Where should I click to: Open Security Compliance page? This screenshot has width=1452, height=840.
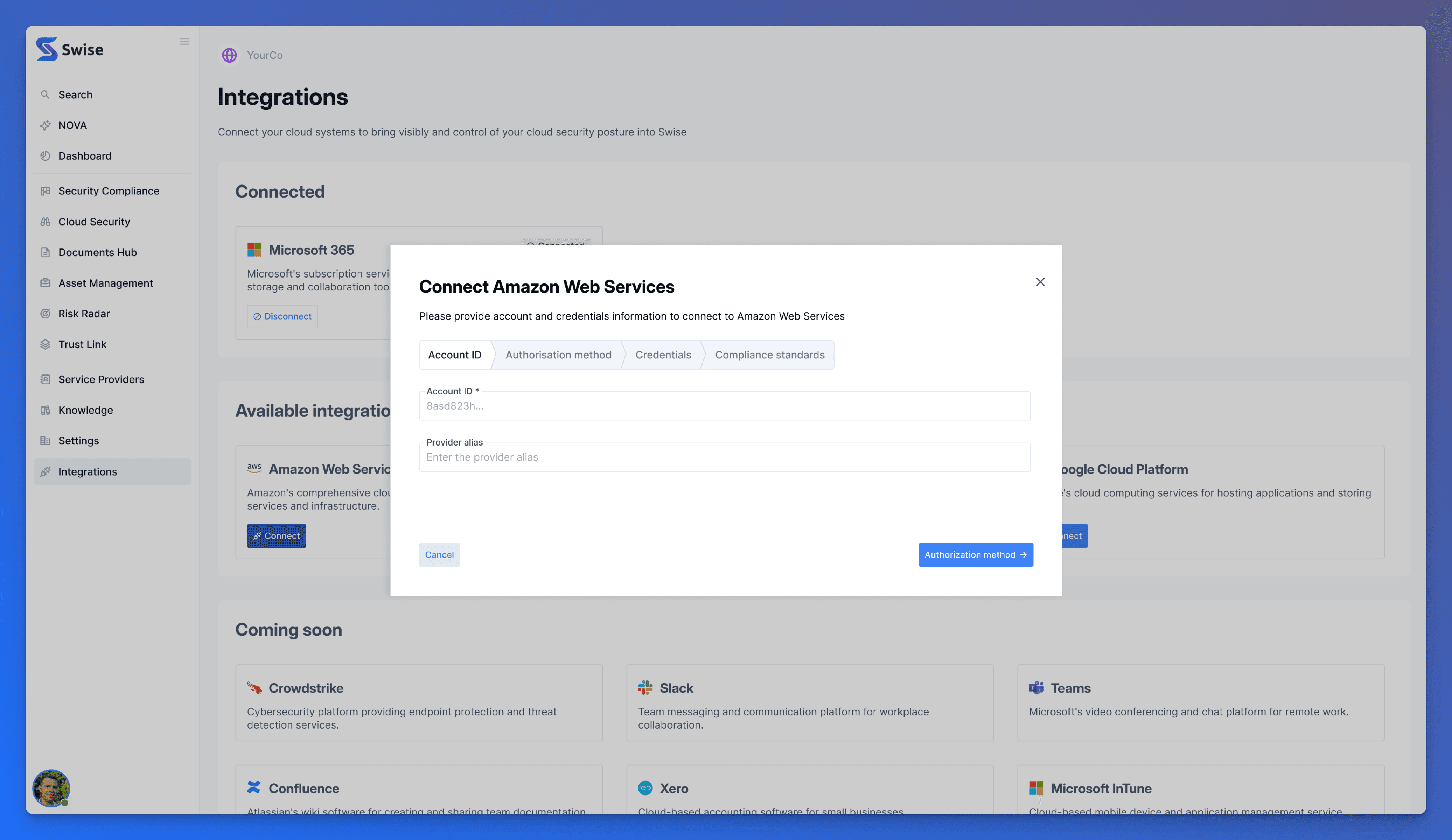point(112,191)
